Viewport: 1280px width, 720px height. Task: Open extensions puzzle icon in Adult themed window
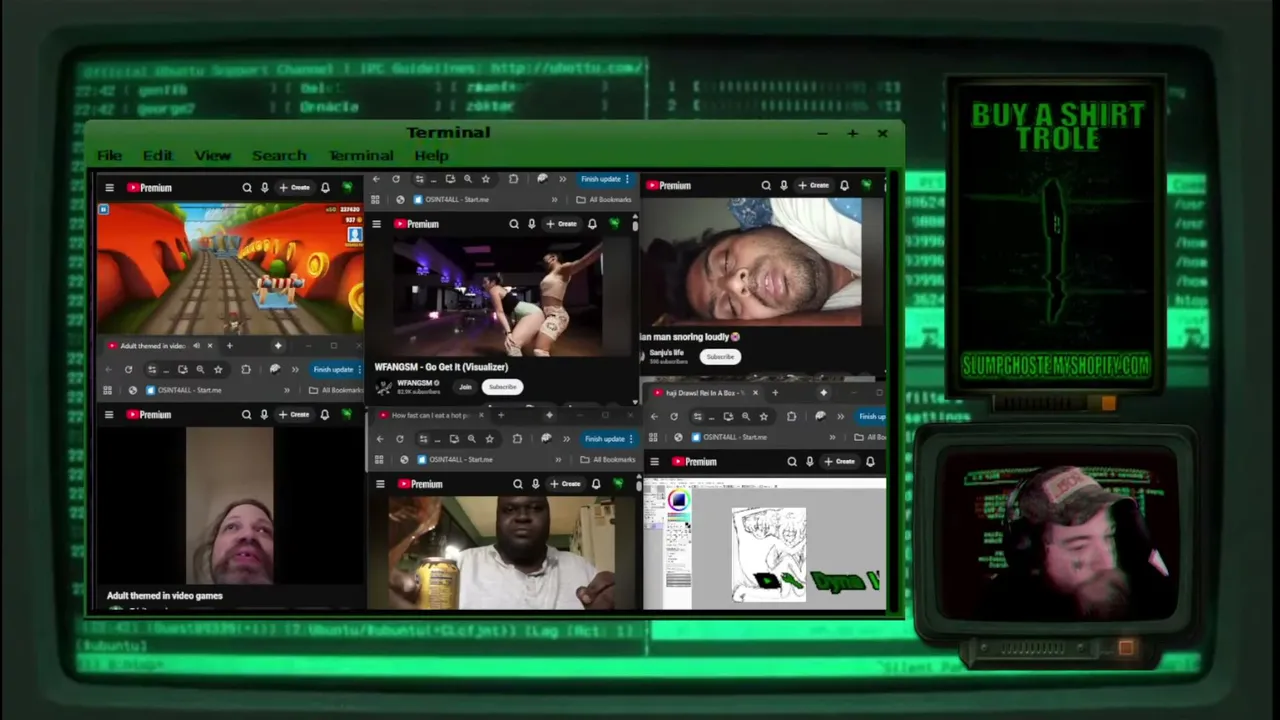[246, 370]
